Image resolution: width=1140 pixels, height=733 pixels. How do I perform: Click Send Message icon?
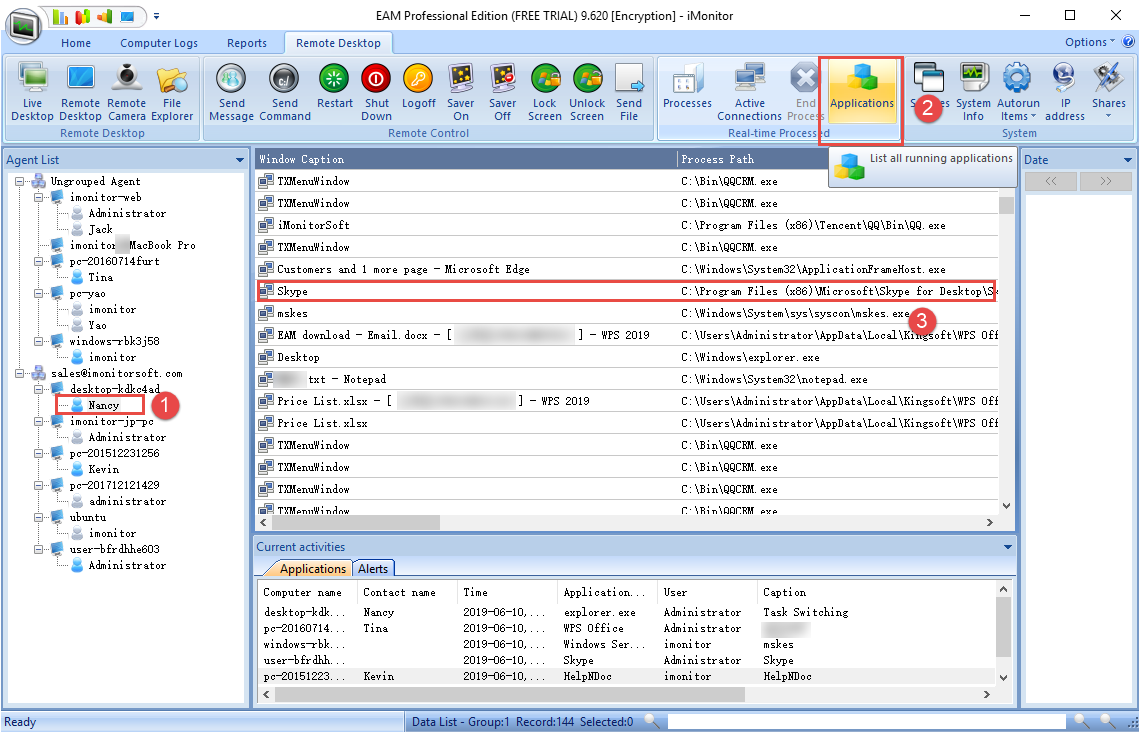[231, 90]
